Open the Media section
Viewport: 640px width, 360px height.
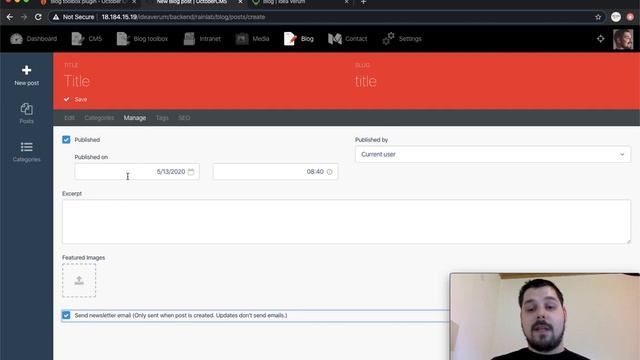252,39
